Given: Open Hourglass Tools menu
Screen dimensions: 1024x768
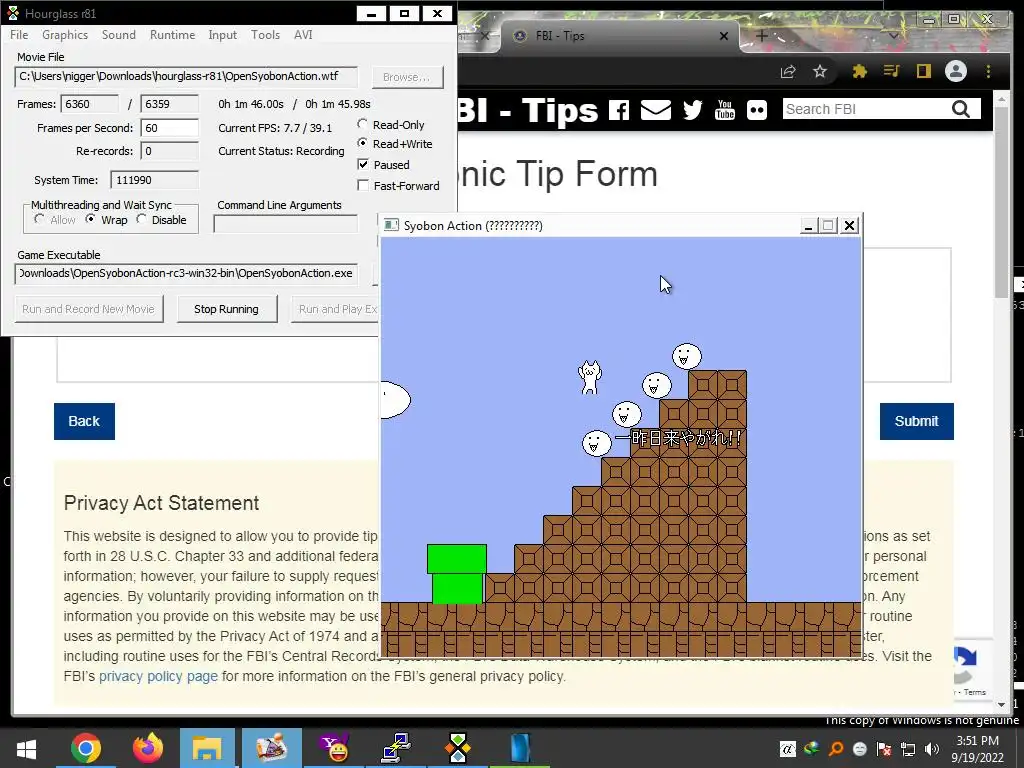Looking at the screenshot, I should pos(265,35).
